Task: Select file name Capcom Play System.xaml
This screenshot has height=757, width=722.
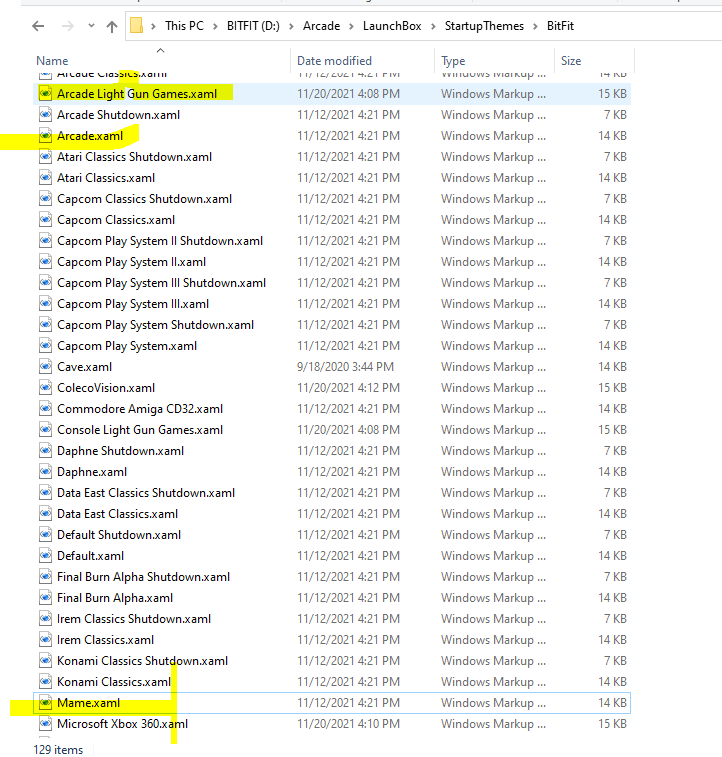Action: point(127,346)
